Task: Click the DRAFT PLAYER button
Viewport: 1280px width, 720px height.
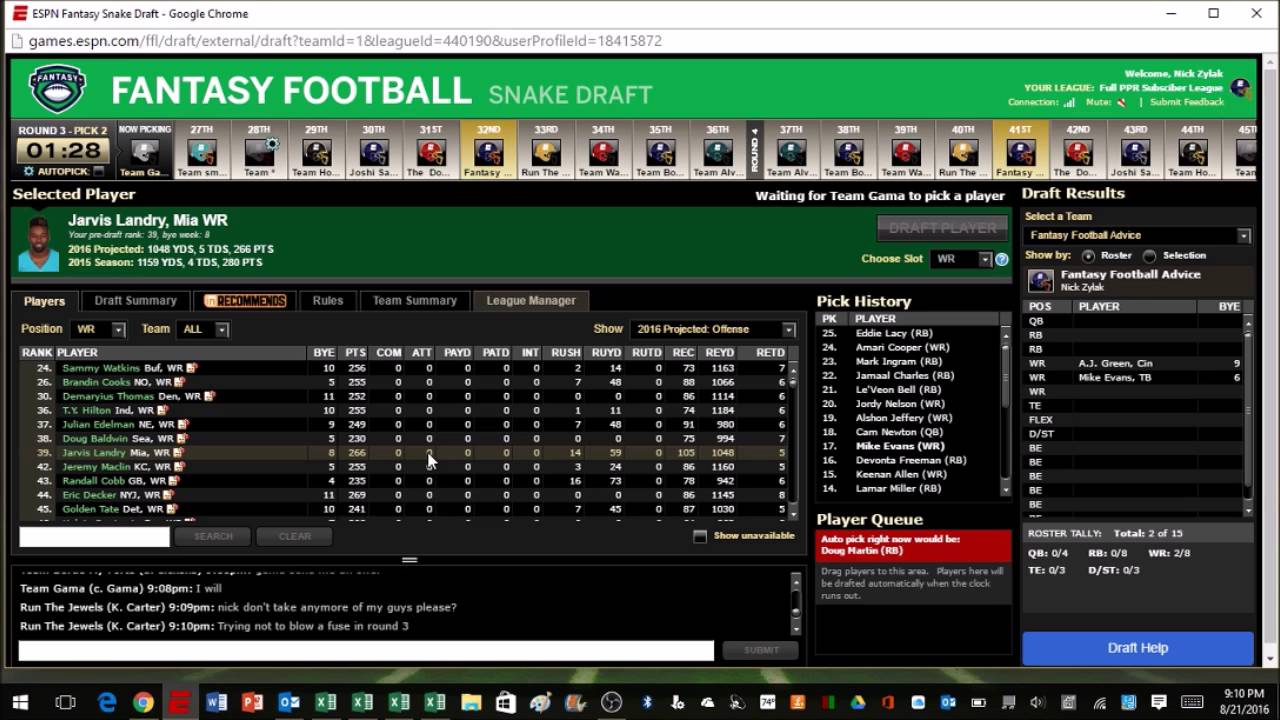Action: [x=943, y=228]
